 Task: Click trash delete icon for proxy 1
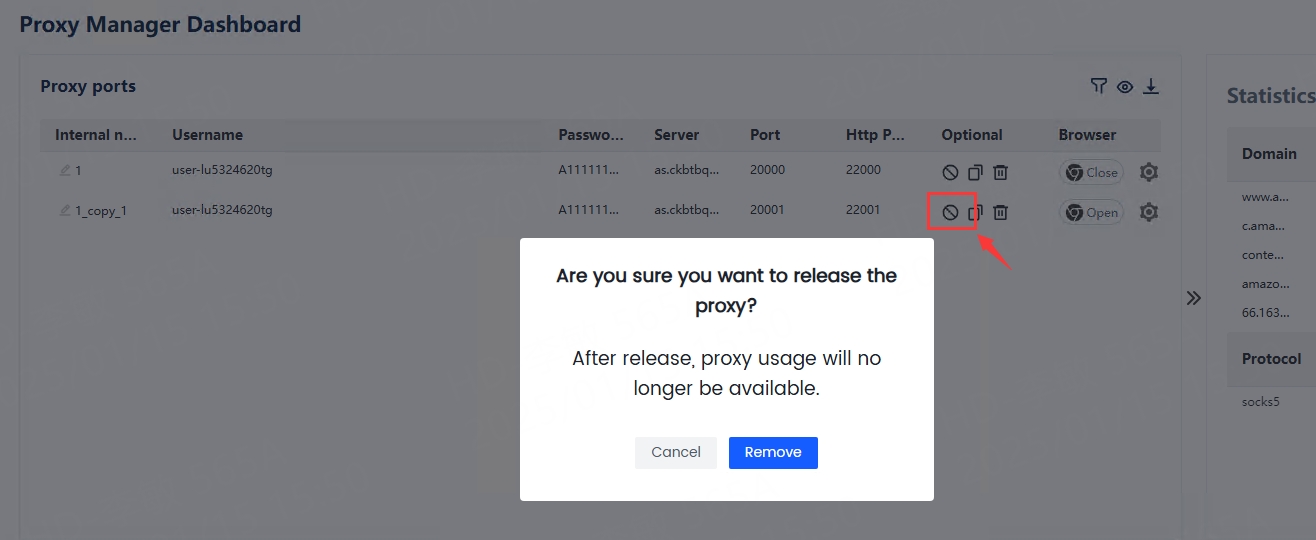pos(1000,172)
